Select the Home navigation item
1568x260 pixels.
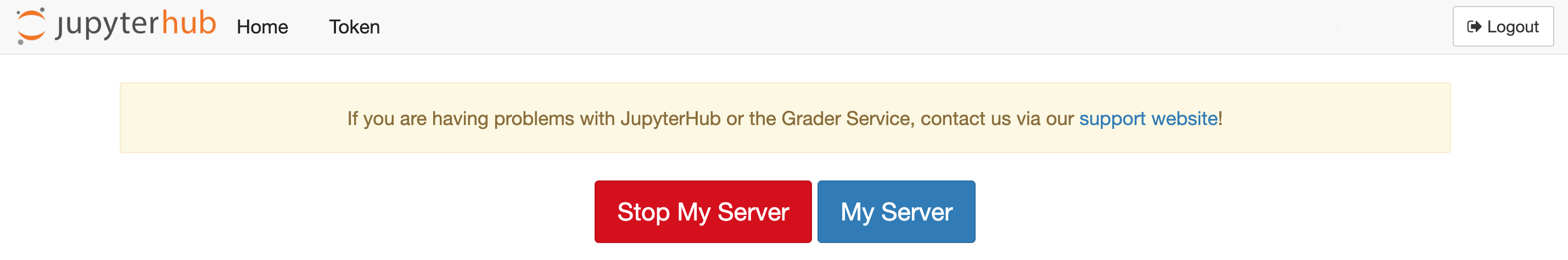point(262,27)
